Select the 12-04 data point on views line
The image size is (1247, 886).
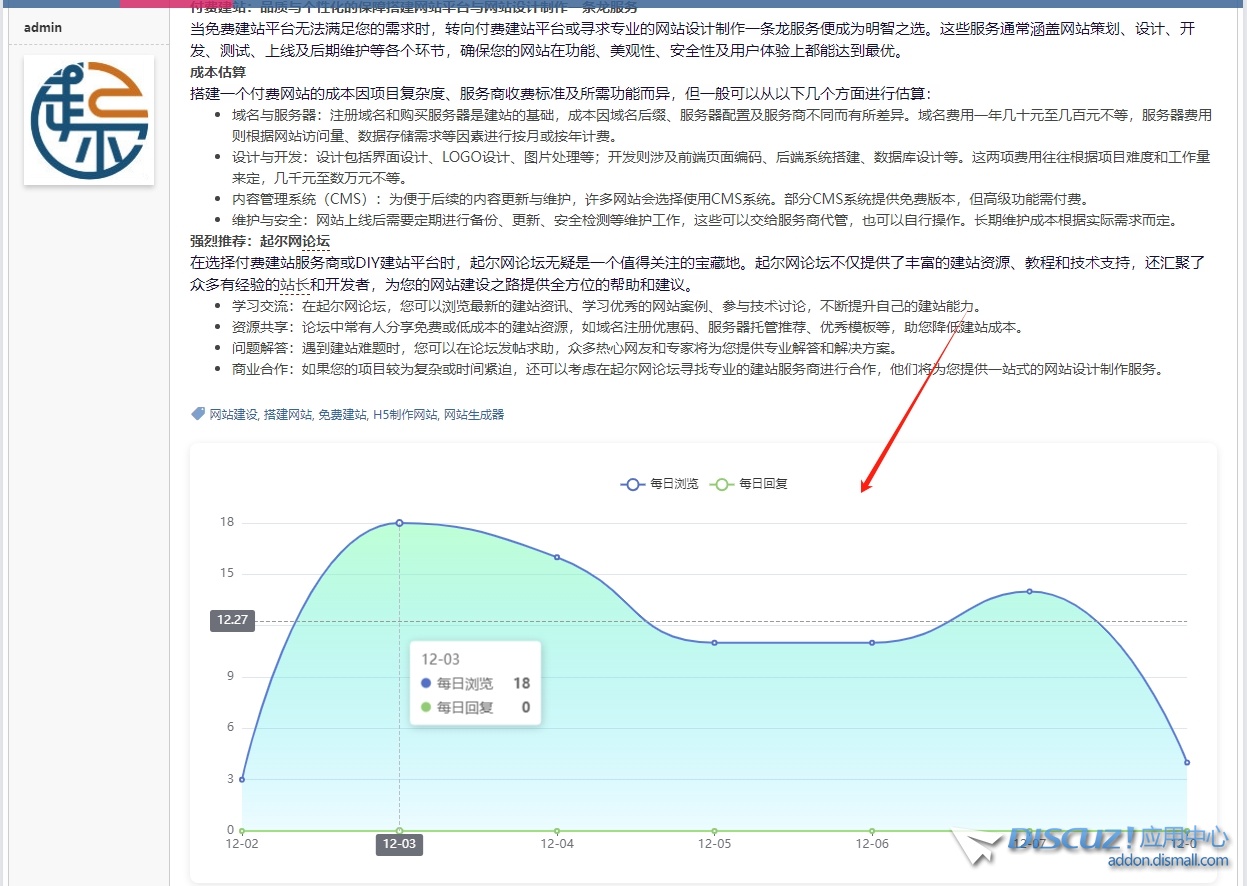point(557,557)
